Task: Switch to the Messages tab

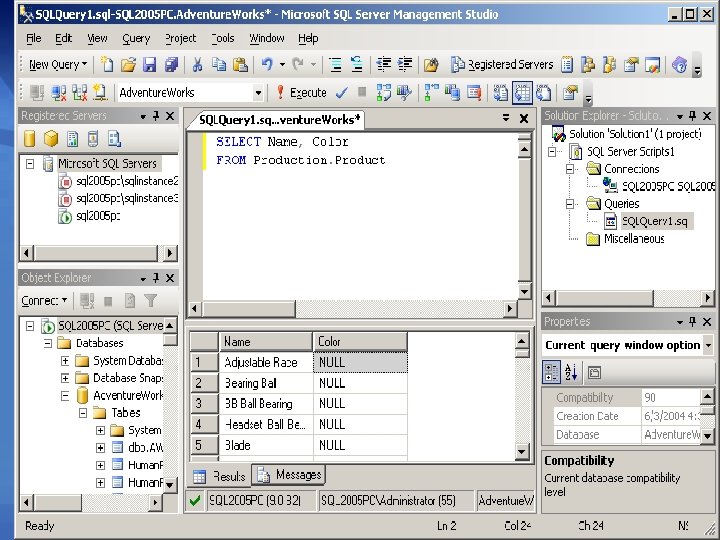Action: (289, 475)
